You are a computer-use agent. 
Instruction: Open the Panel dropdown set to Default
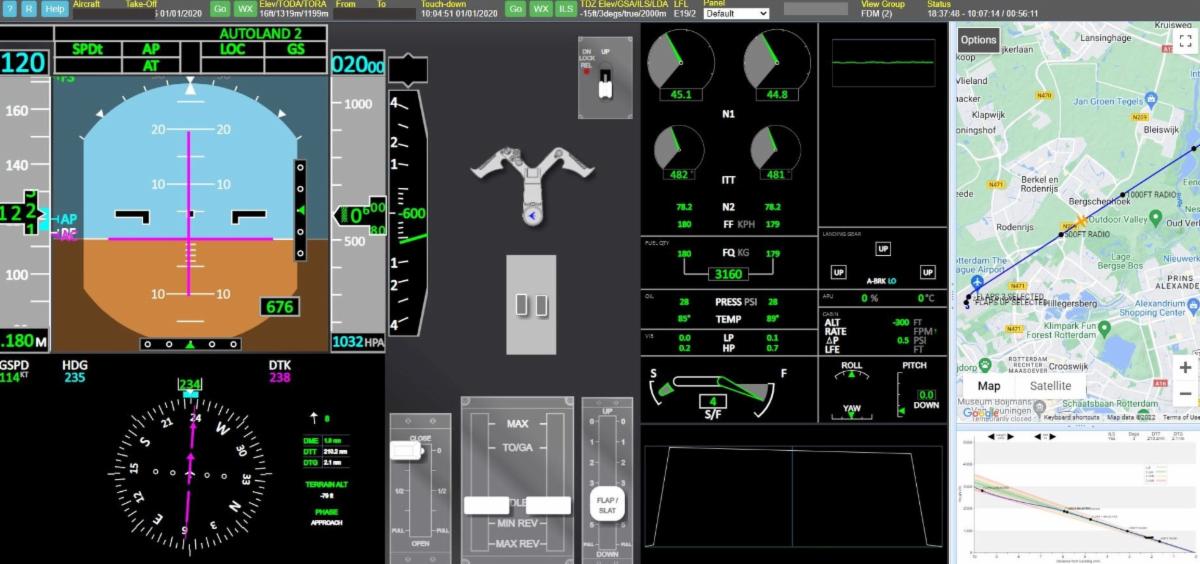(x=736, y=14)
